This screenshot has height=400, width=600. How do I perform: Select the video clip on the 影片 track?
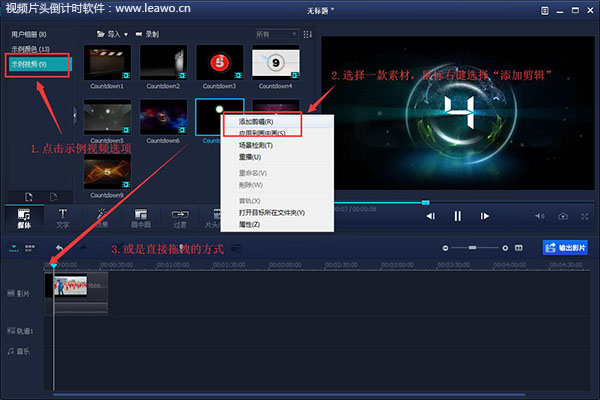pyautogui.click(x=81, y=286)
